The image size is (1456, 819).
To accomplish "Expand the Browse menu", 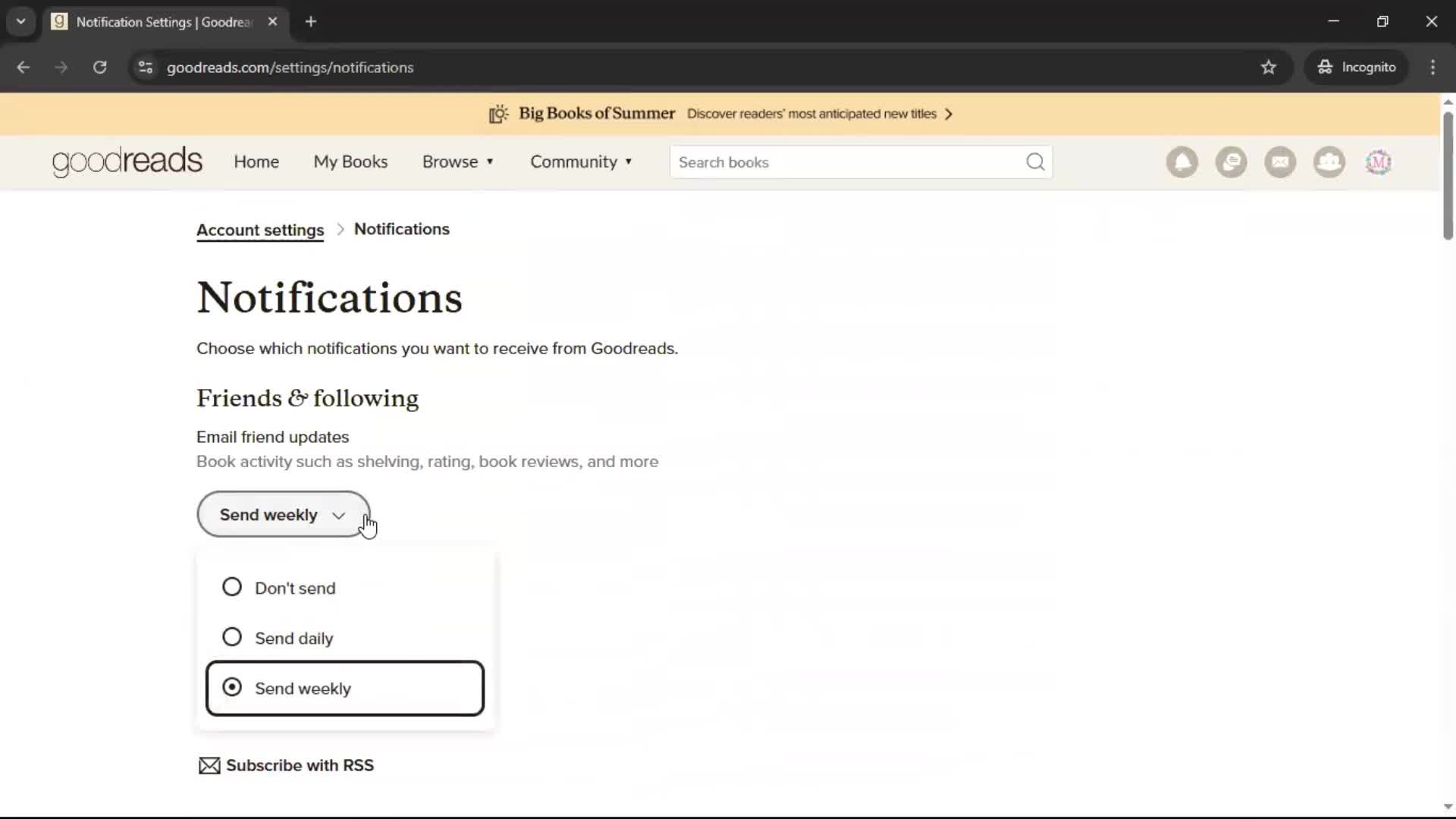I will (x=458, y=162).
